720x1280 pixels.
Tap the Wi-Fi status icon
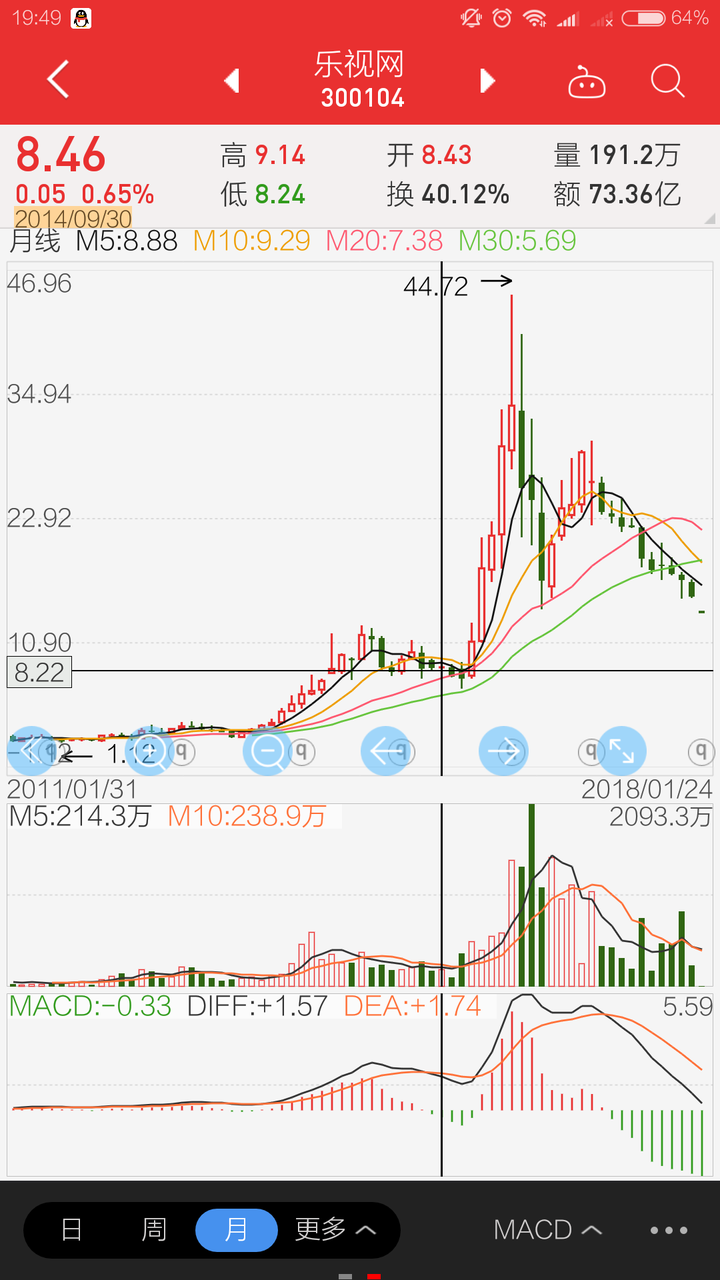[535, 18]
